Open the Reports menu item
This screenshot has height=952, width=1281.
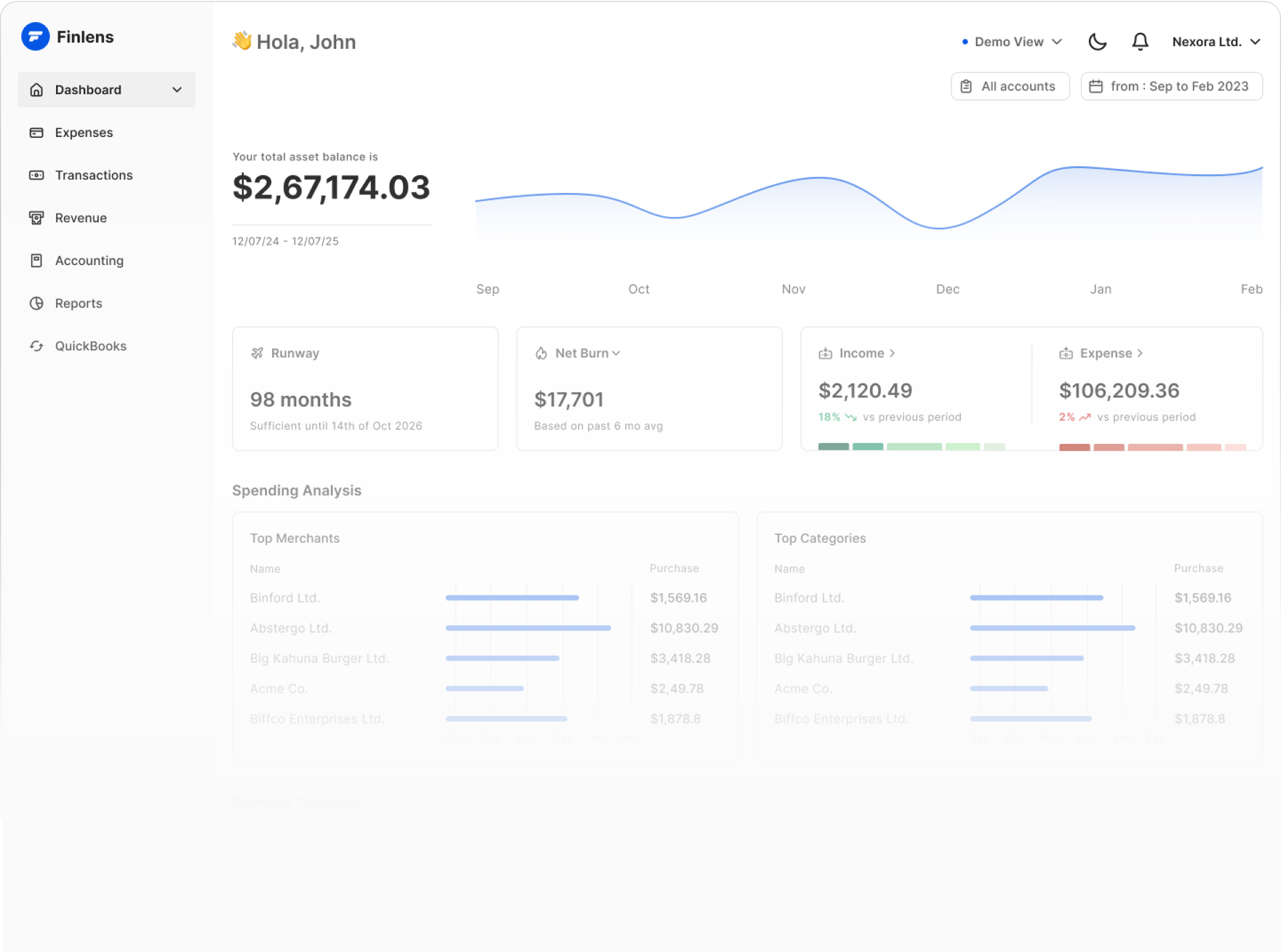pos(78,303)
